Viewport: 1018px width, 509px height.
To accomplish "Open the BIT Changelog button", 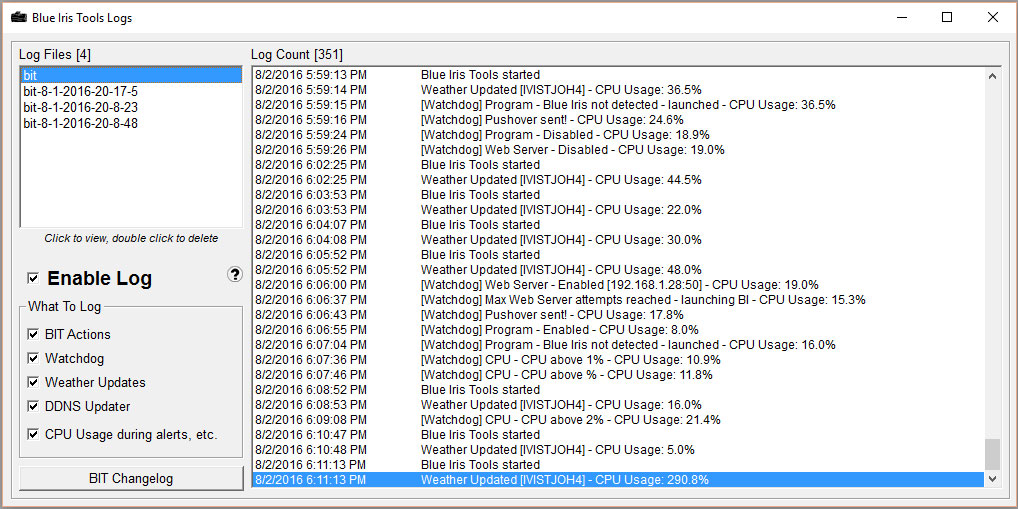I will pyautogui.click(x=130, y=478).
